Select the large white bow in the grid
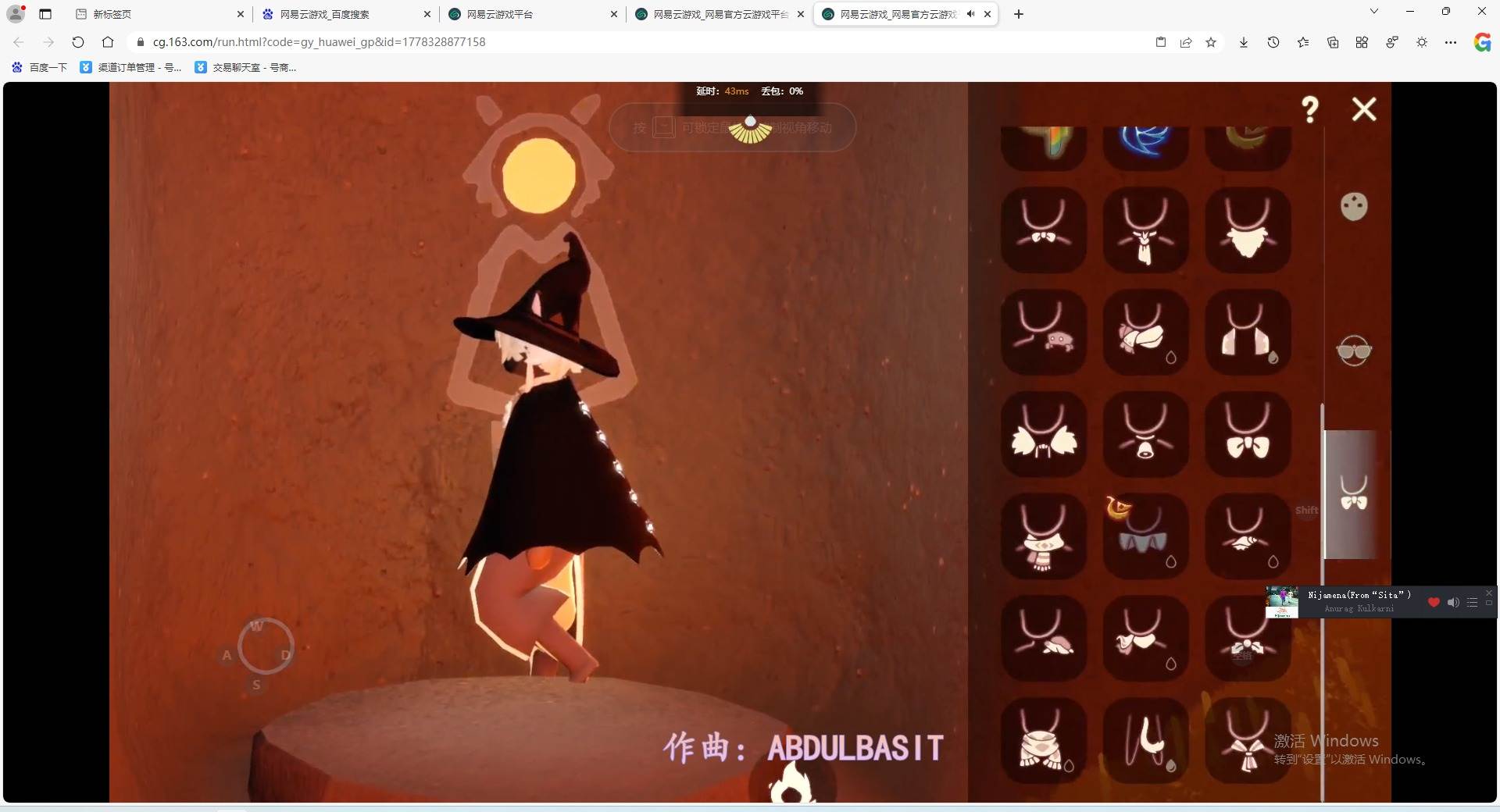The image size is (1500, 812). pos(1248,434)
